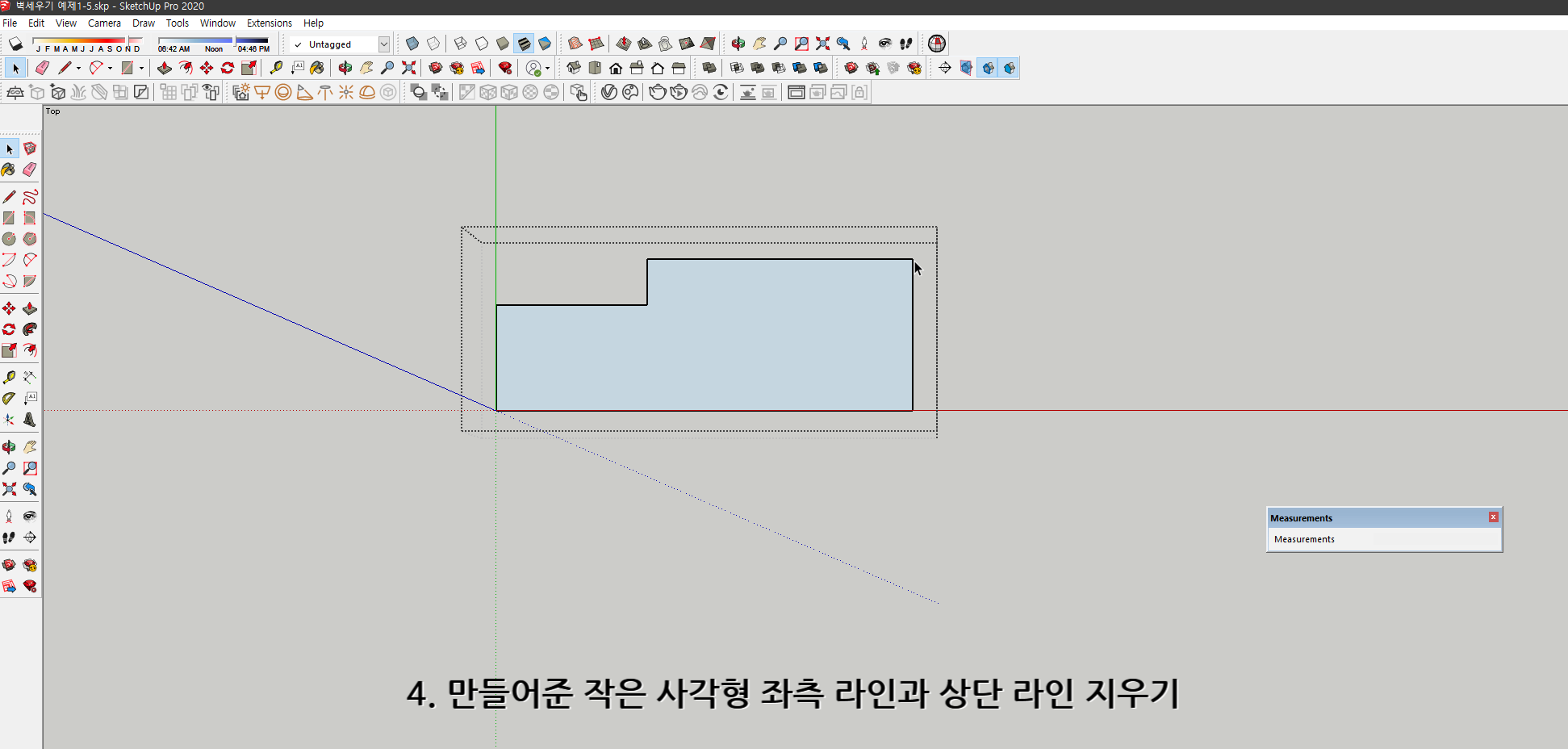Open the Camera menu
The height and width of the screenshot is (749, 1568).
(104, 23)
